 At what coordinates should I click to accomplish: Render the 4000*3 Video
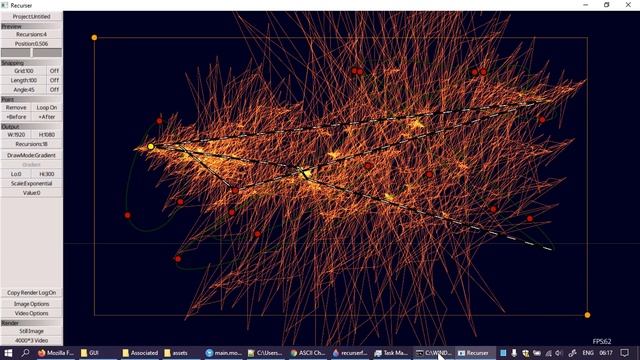[31, 340]
